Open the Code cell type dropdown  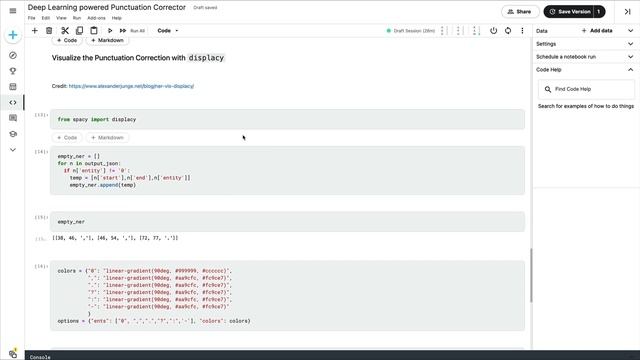[x=168, y=31]
